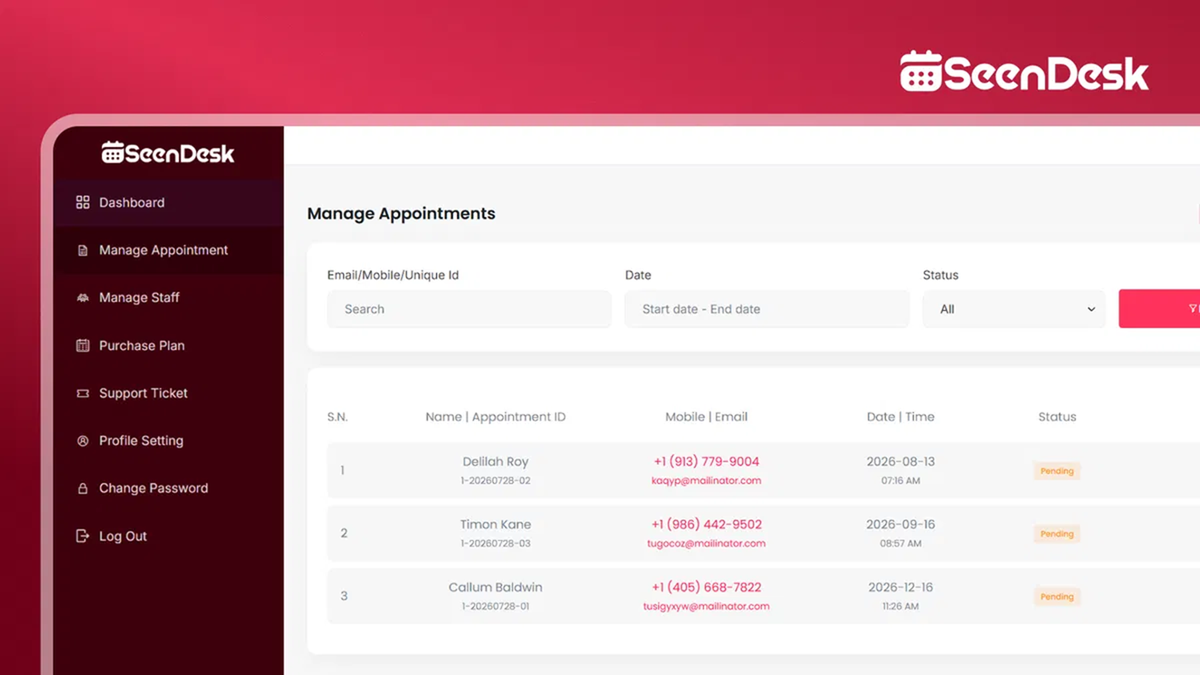Click the Email/Mobile/Unique Id field label
The height and width of the screenshot is (675, 1200).
393,275
